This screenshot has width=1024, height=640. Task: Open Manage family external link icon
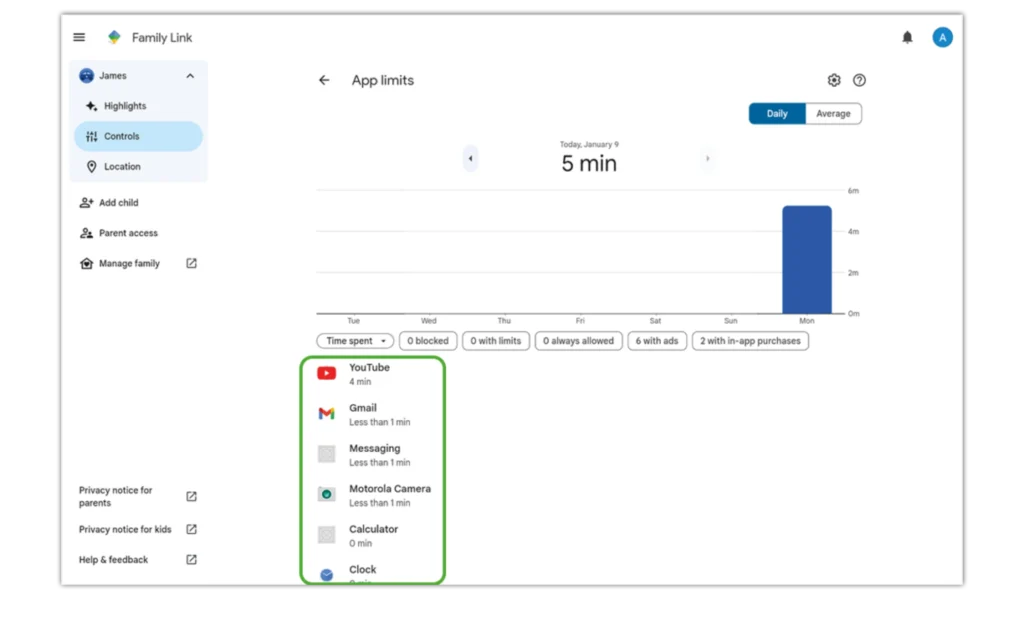(191, 263)
